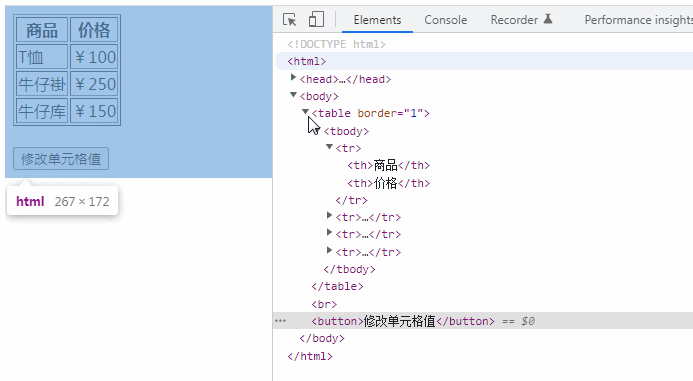
Task: Click the ￥250 price cell
Action: tap(94, 84)
